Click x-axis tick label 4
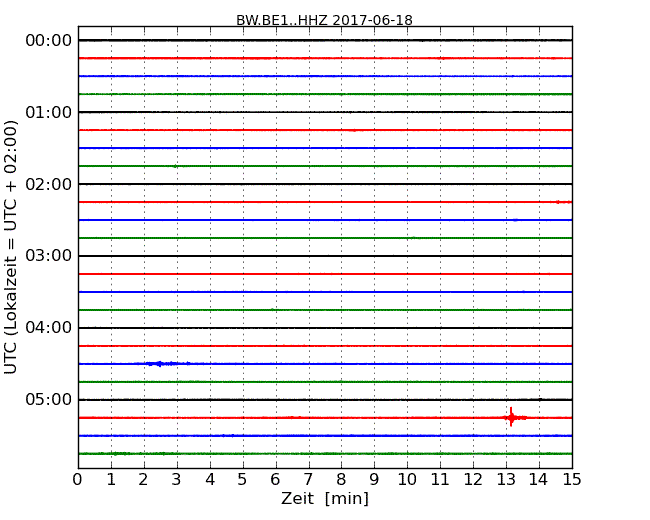650x520 pixels. (x=210, y=480)
